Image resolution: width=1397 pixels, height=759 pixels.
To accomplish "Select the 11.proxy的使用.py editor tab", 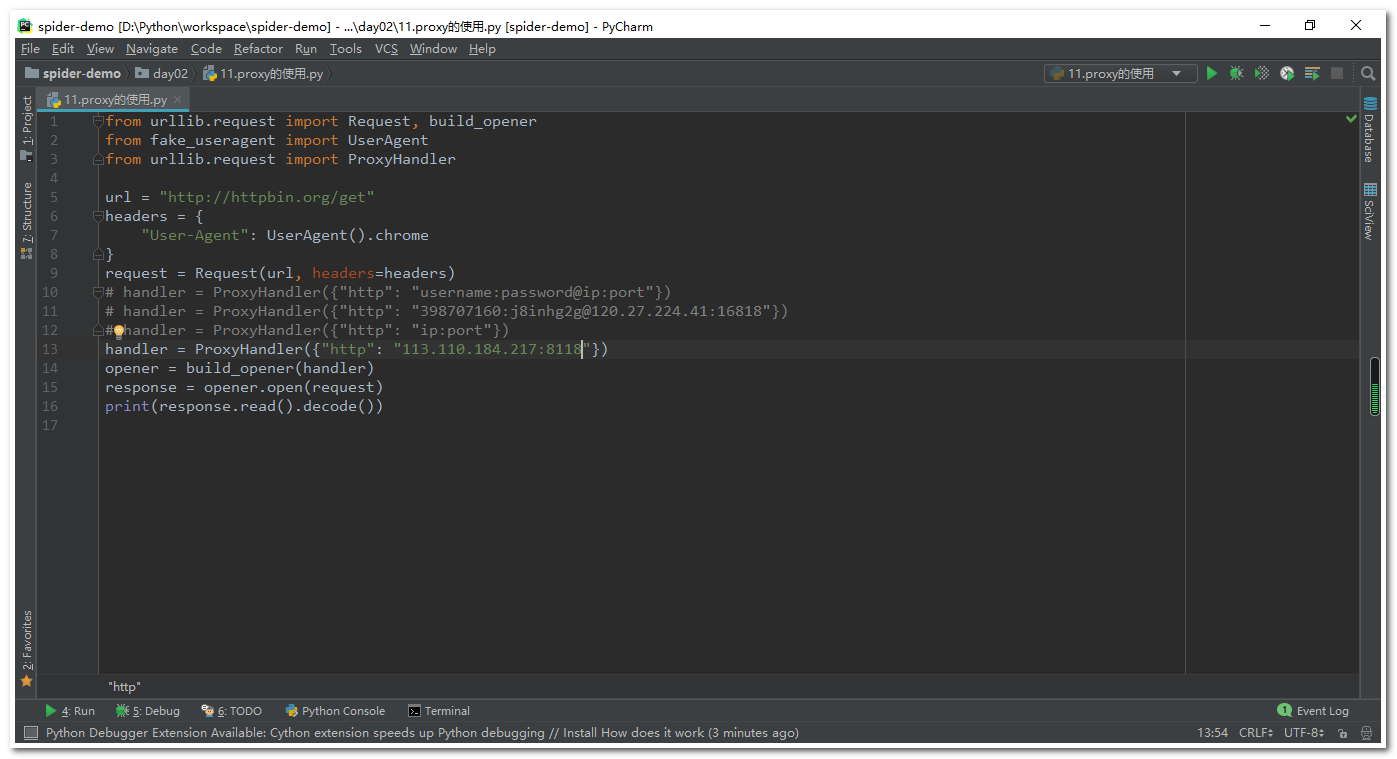I will (115, 100).
